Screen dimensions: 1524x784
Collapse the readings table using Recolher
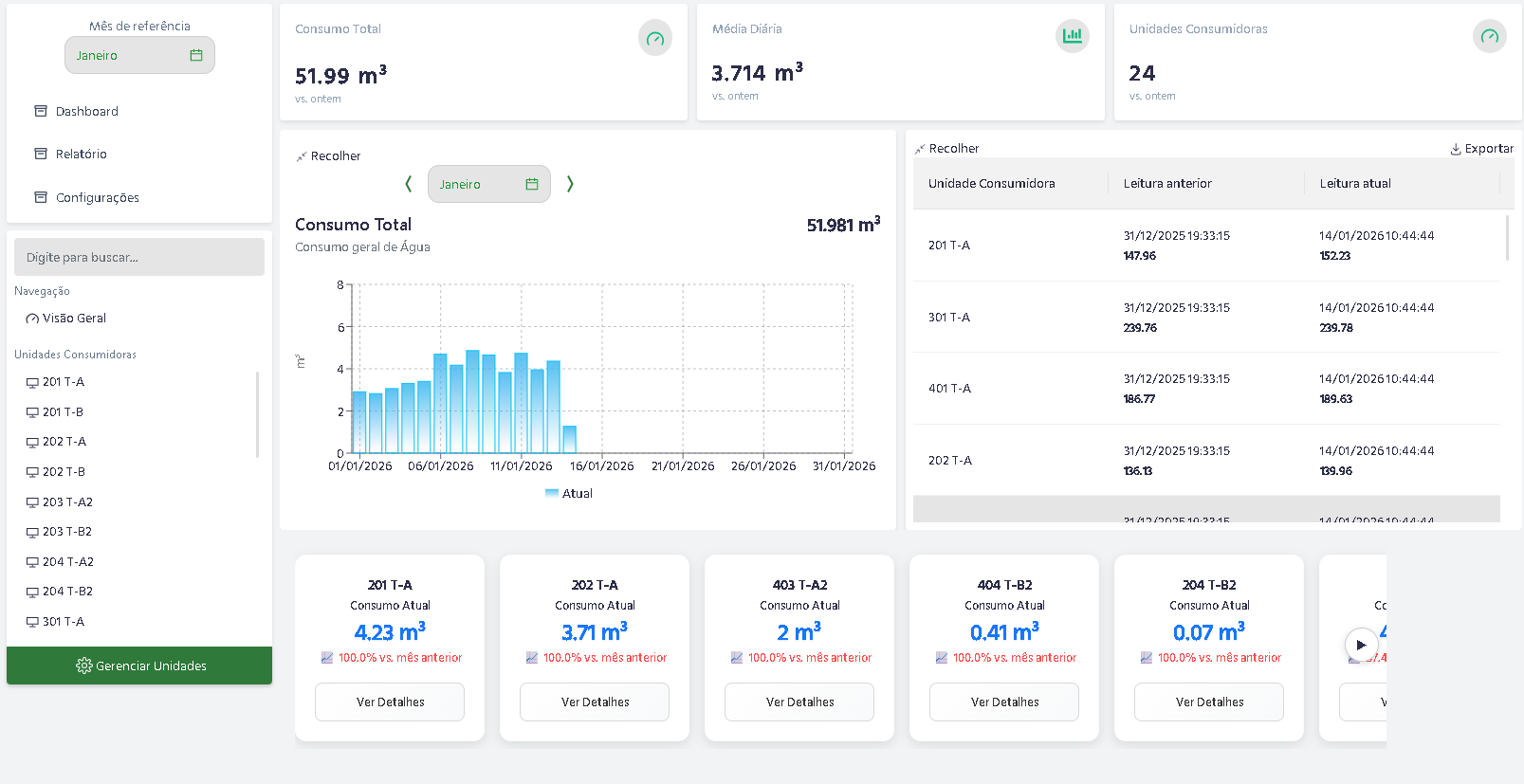coord(946,149)
